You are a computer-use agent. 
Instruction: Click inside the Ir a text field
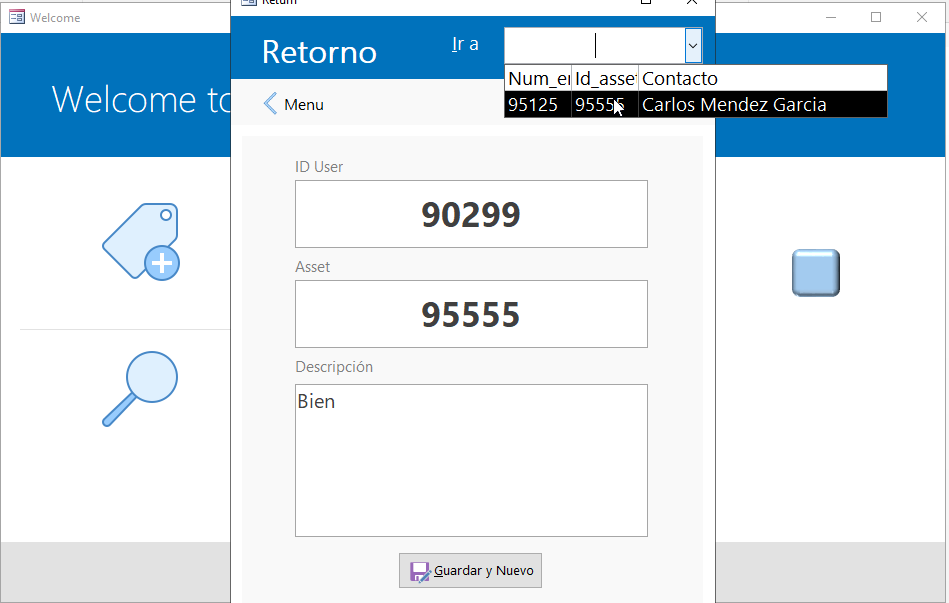pyautogui.click(x=595, y=45)
